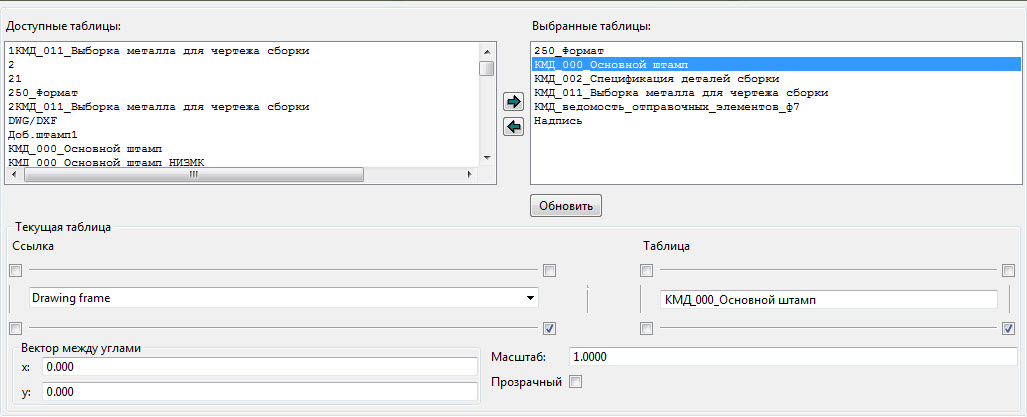Enable the Прозрачный checkbox

(575, 381)
